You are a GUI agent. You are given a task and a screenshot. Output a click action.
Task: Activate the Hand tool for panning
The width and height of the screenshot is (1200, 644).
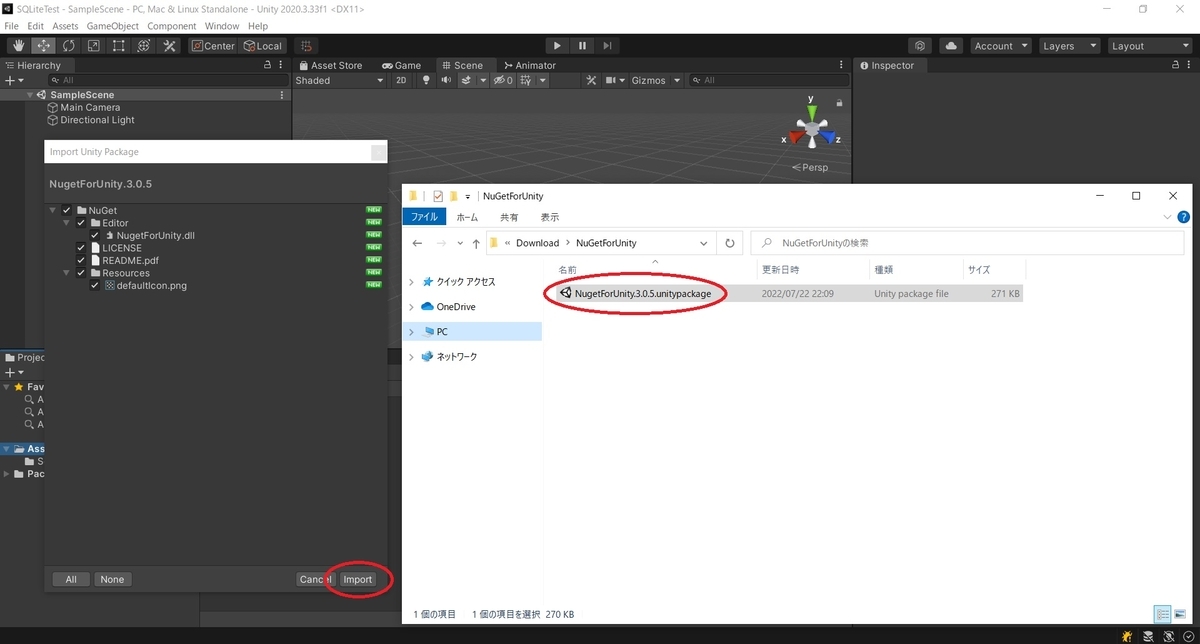click(x=17, y=45)
